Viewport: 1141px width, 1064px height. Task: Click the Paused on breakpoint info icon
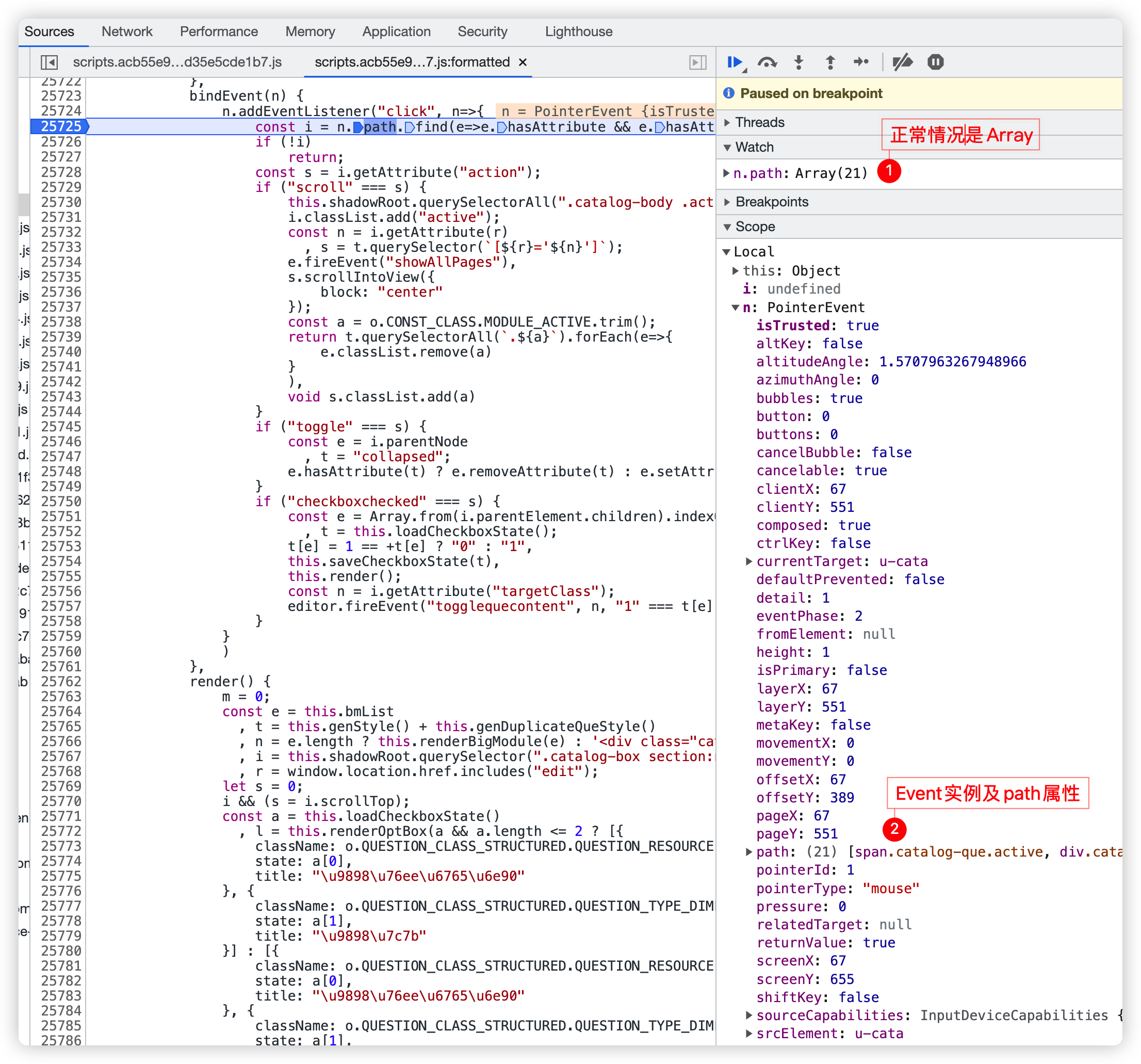pos(729,93)
